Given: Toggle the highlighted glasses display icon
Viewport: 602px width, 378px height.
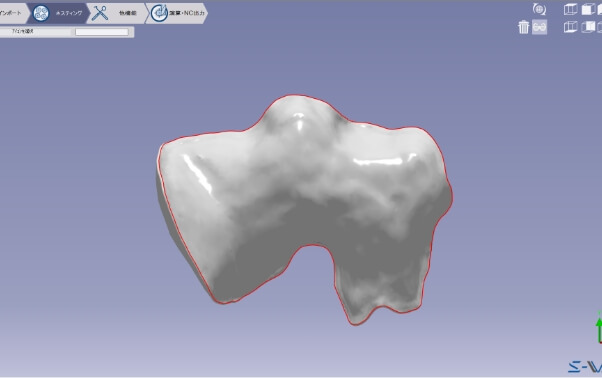Looking at the screenshot, I should point(539,27).
